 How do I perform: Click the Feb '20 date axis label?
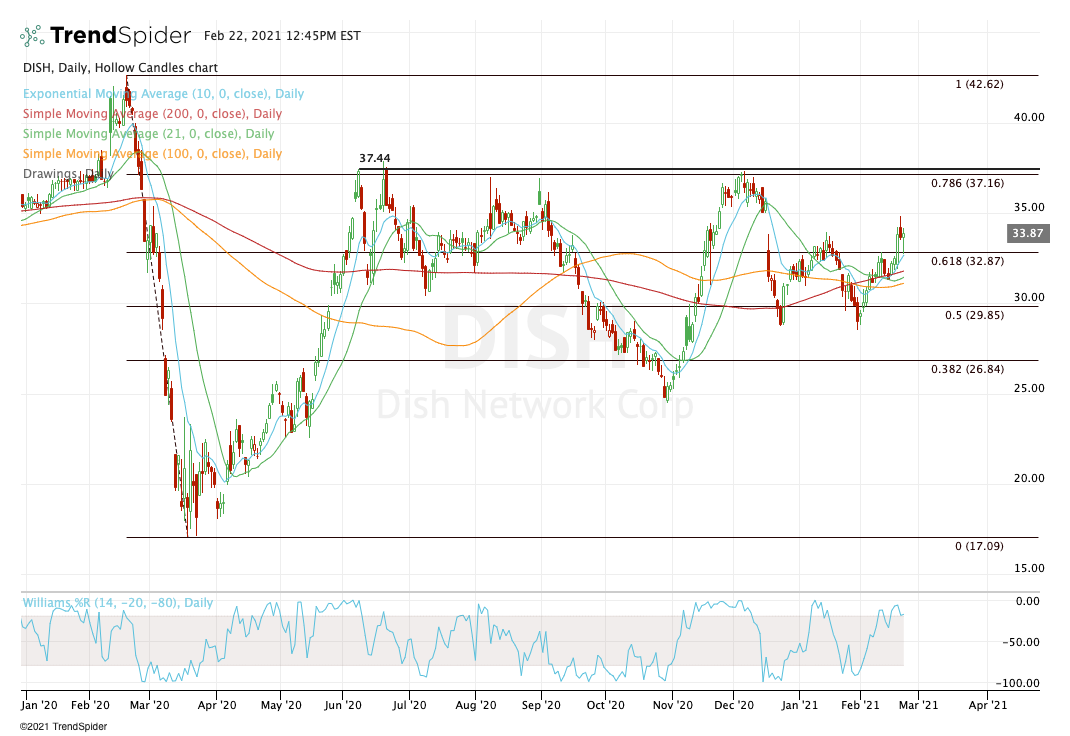[x=90, y=705]
